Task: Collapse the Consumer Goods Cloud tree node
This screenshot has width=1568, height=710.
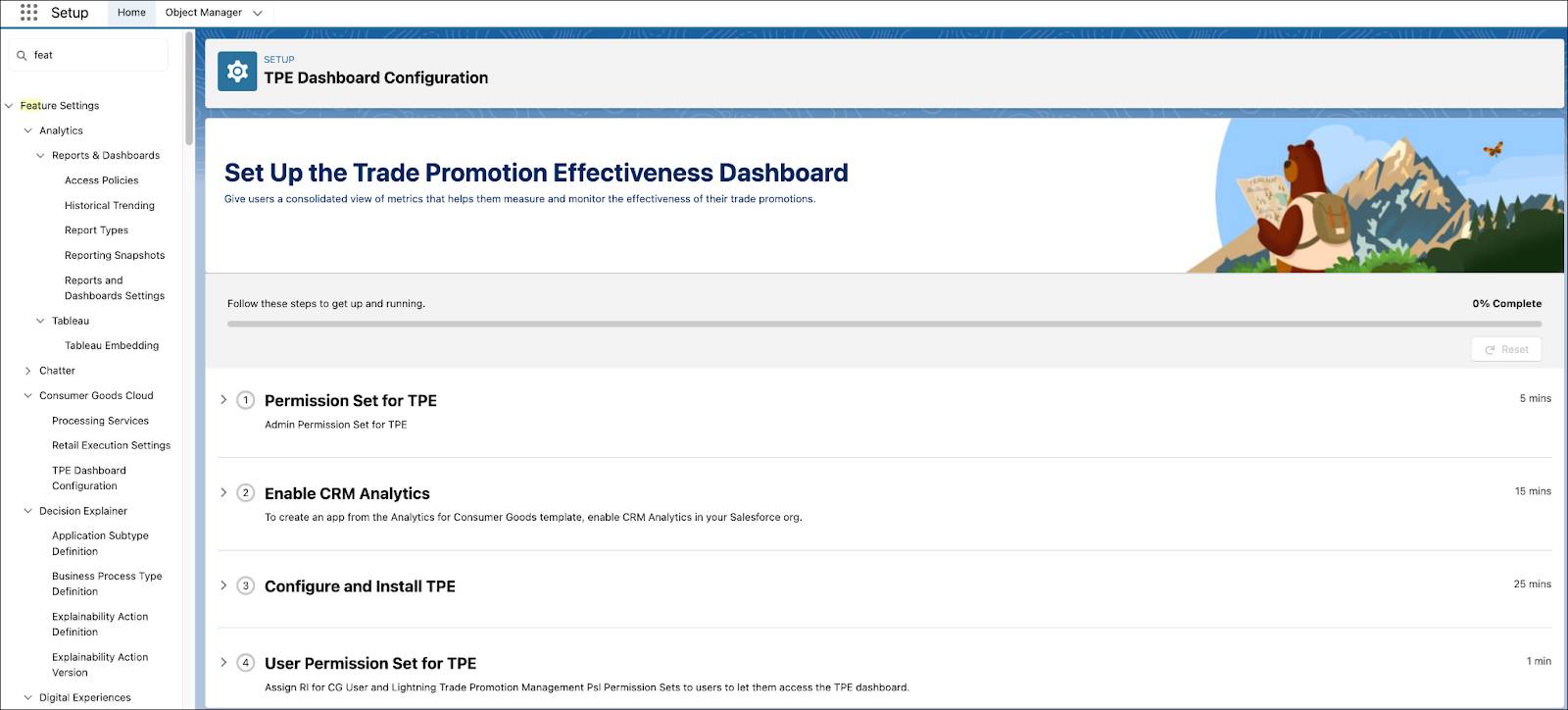Action: click(x=27, y=396)
